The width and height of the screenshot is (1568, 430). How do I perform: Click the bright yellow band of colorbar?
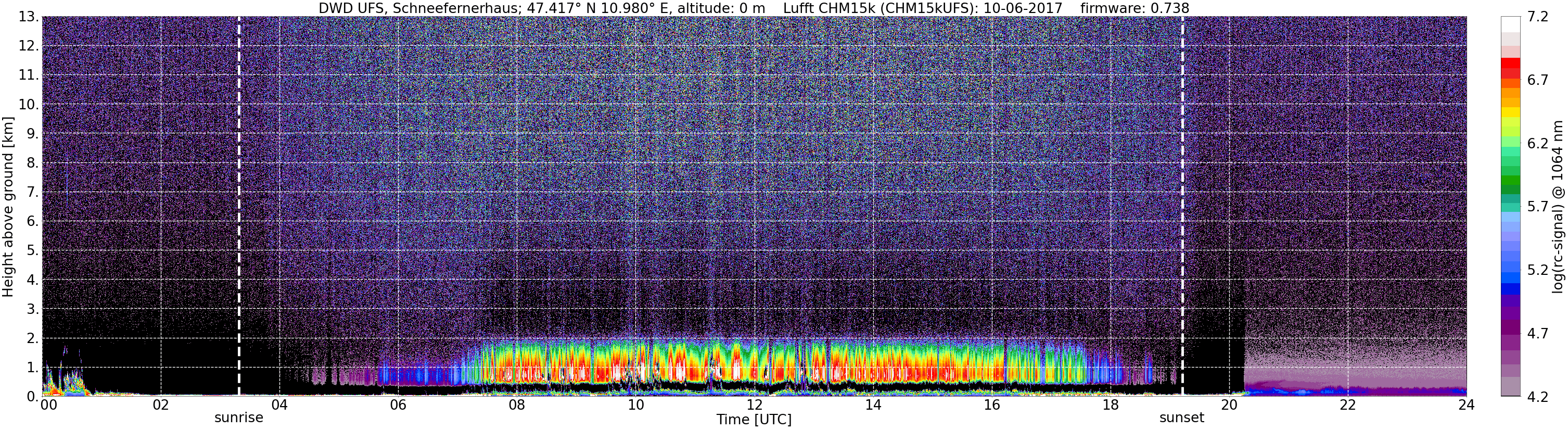point(1510,112)
